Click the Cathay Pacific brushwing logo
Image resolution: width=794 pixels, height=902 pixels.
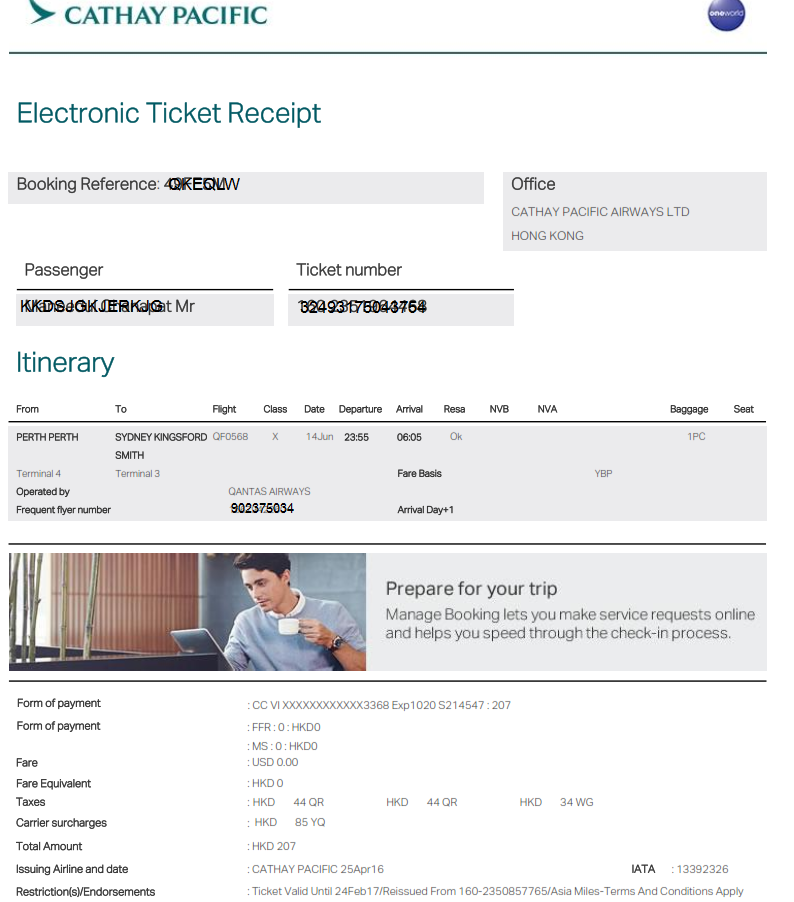click(x=42, y=13)
